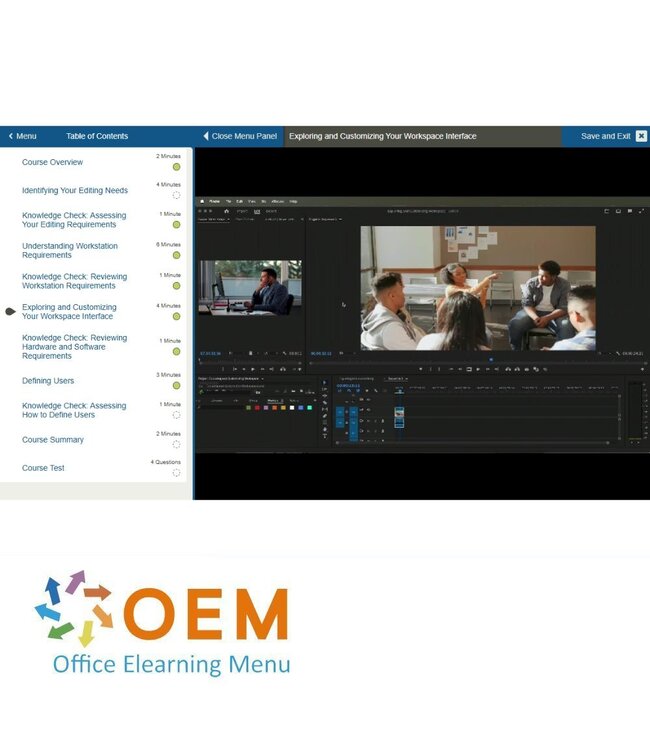This screenshot has height=750, width=650.
Task: Open the Window menu in Premiere
Action: (277, 201)
